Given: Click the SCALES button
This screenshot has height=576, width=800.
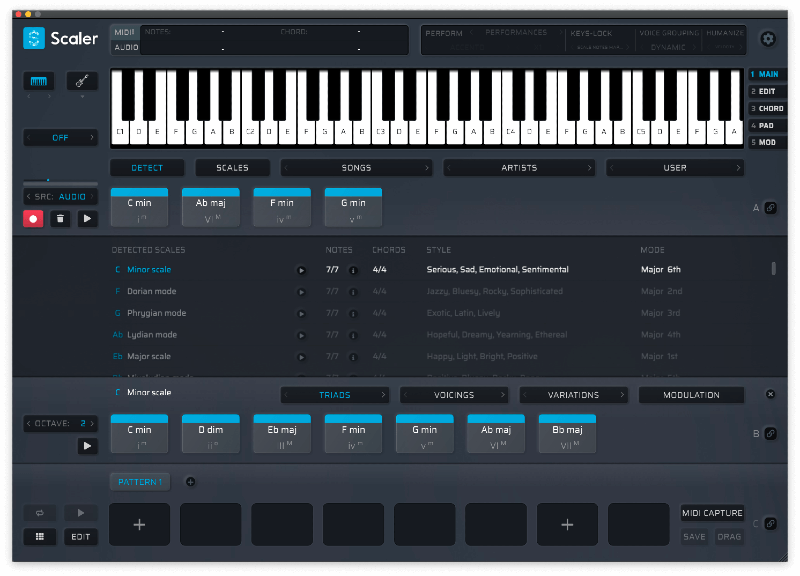Looking at the screenshot, I should (232, 168).
